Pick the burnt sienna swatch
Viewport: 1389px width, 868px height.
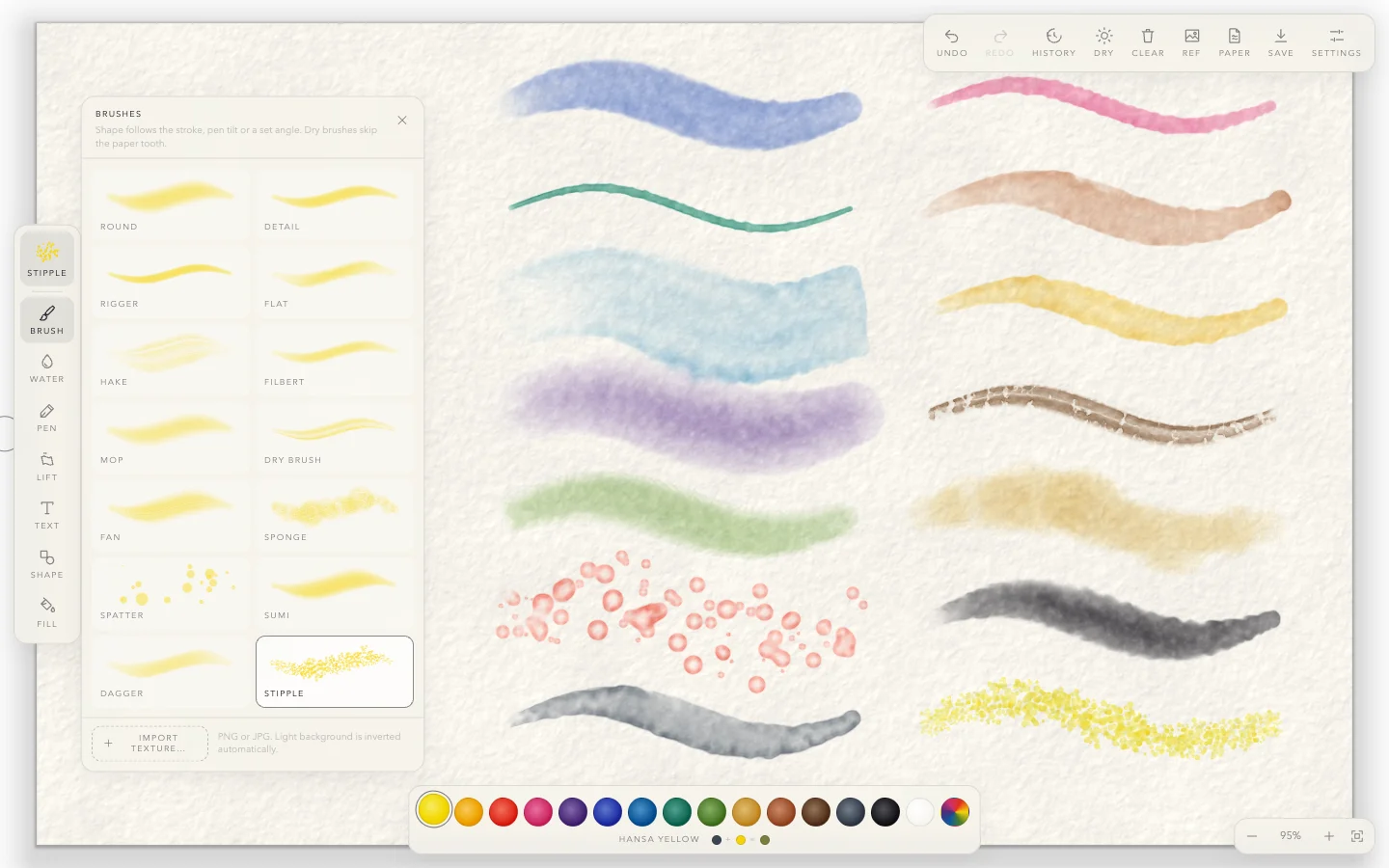pyautogui.click(x=781, y=812)
